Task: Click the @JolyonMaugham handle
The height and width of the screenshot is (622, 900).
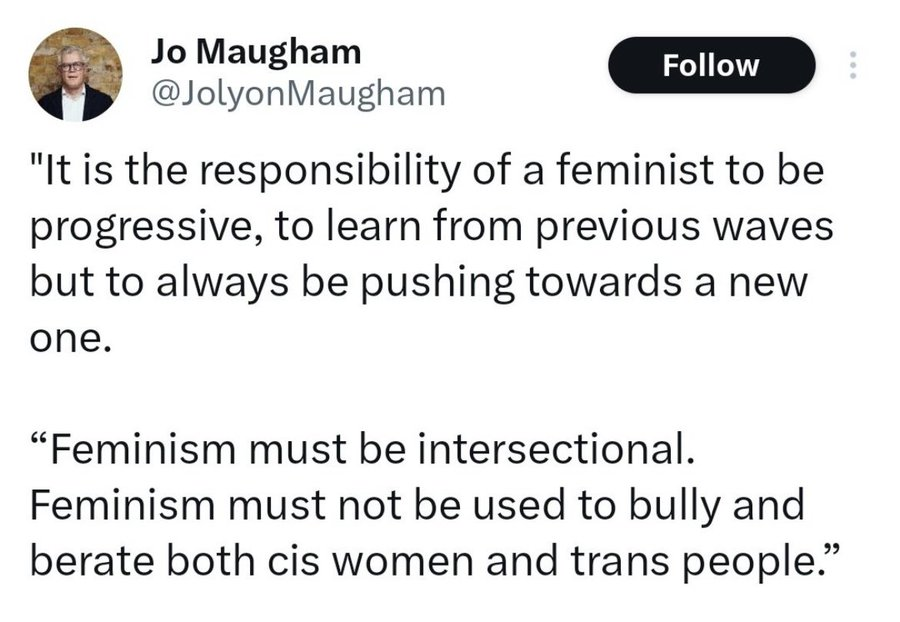Action: [298, 95]
